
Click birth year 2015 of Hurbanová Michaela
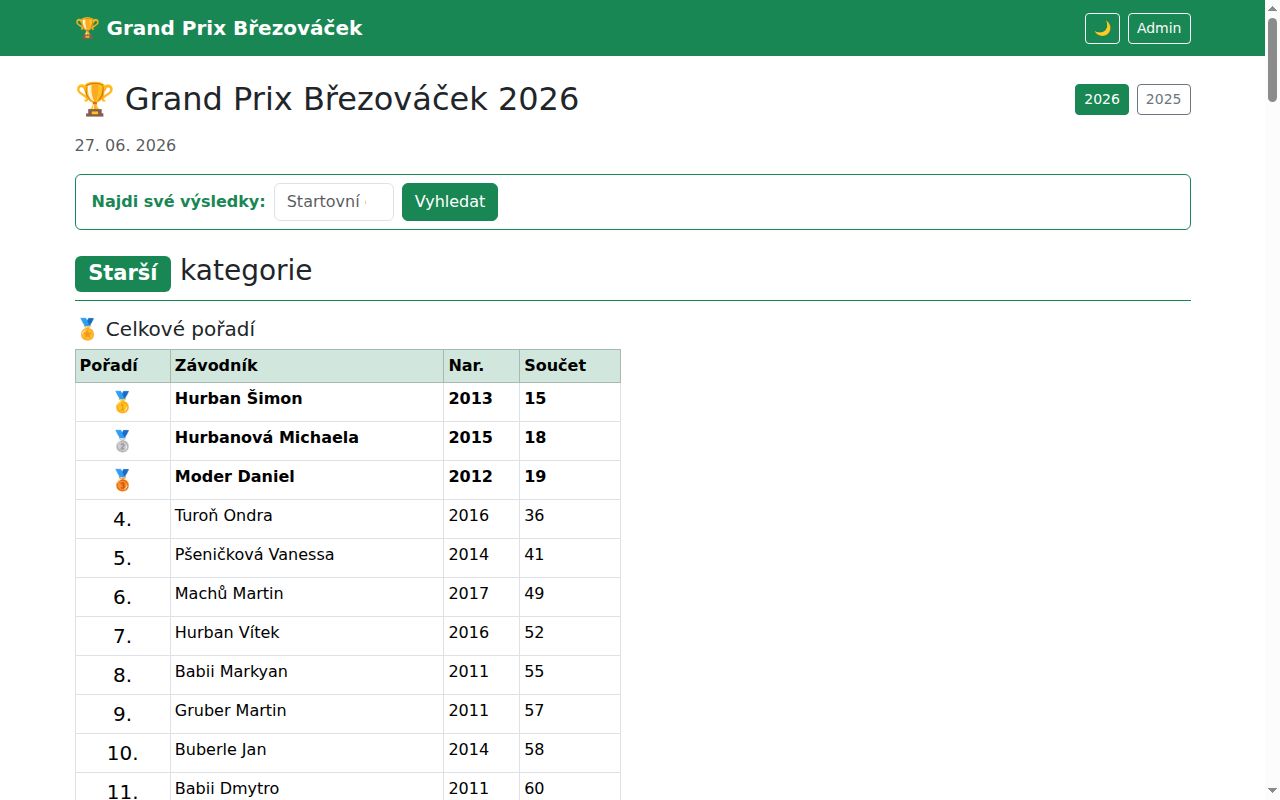point(470,437)
